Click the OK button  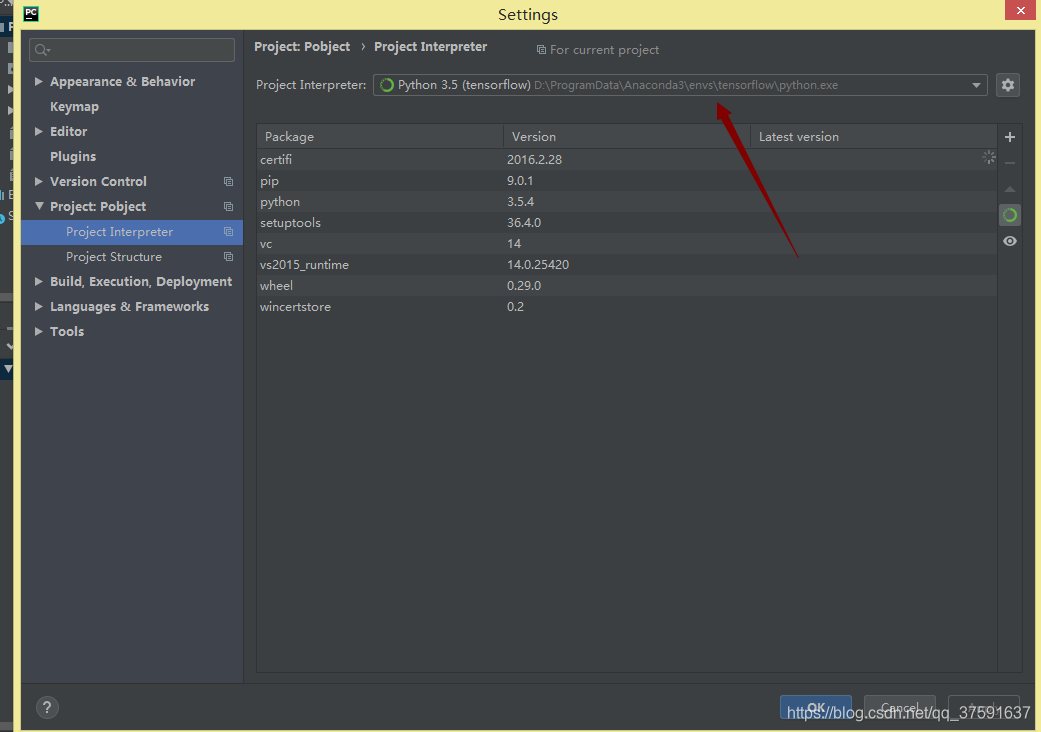pyautogui.click(x=816, y=707)
